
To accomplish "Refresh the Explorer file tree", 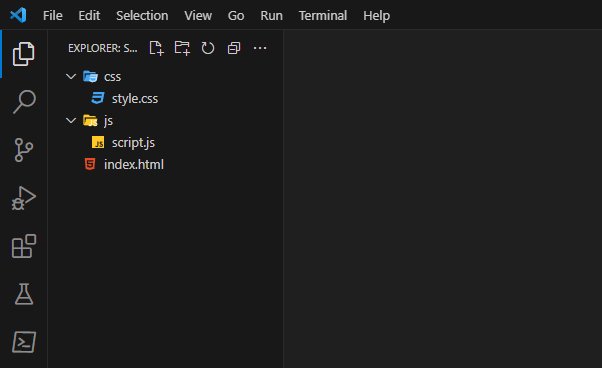I will coord(208,48).
